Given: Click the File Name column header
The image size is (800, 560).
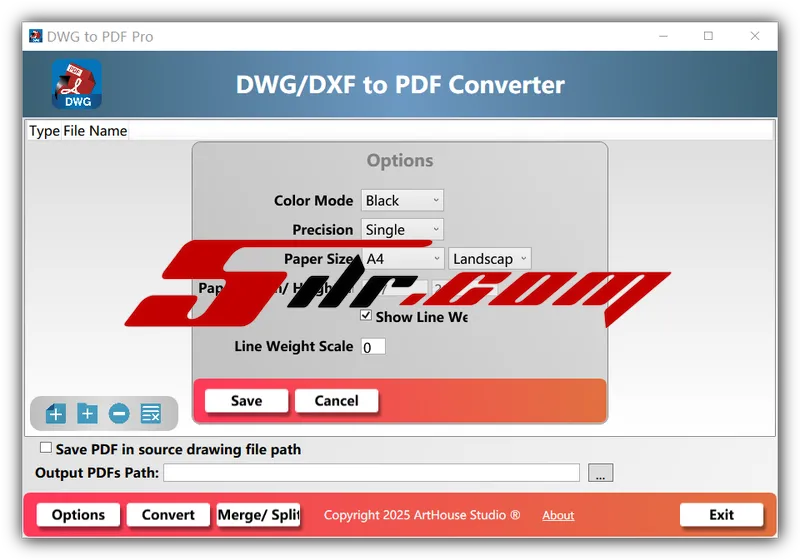Looking at the screenshot, I should pos(95,131).
